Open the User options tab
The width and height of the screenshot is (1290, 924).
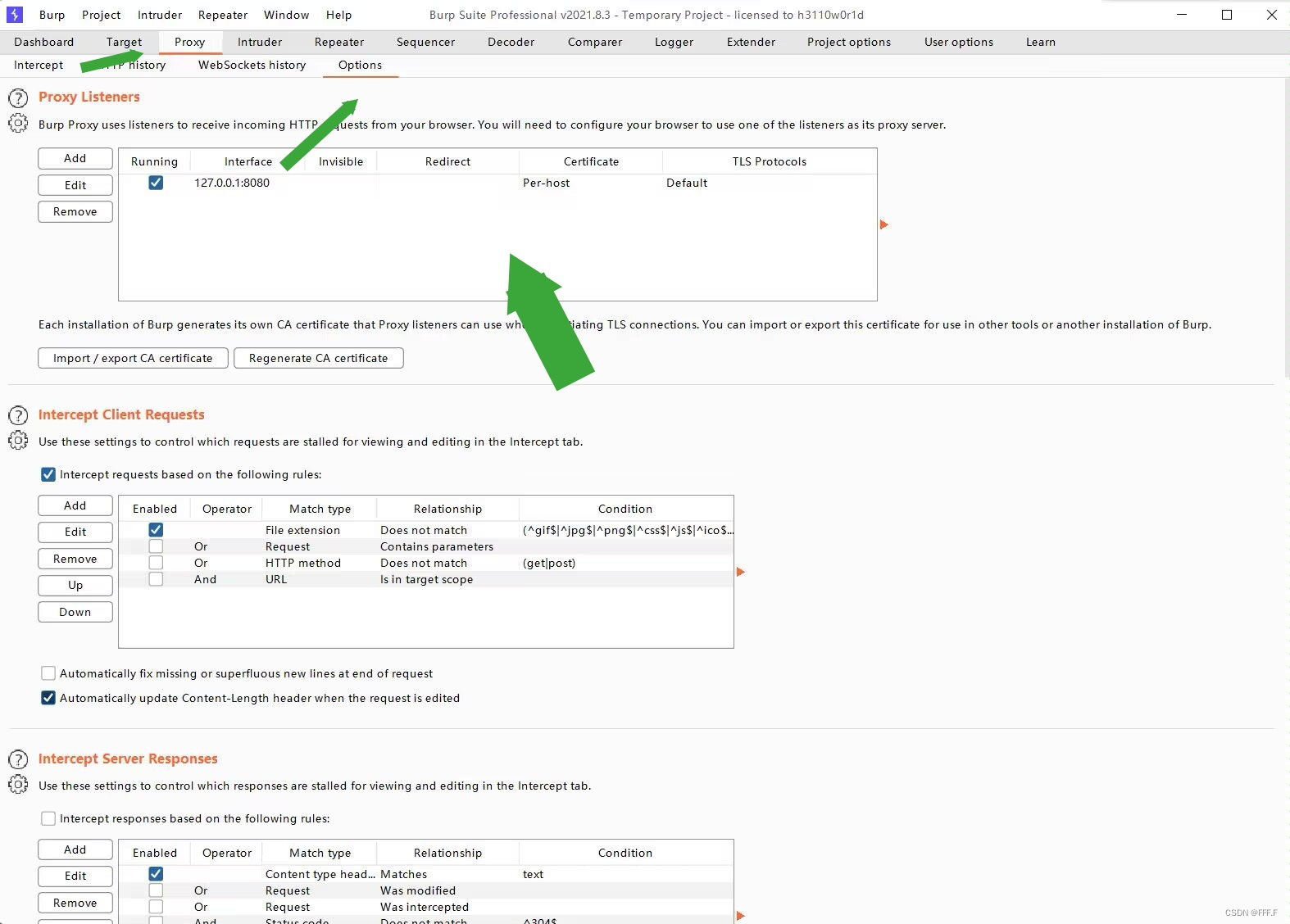click(x=959, y=42)
